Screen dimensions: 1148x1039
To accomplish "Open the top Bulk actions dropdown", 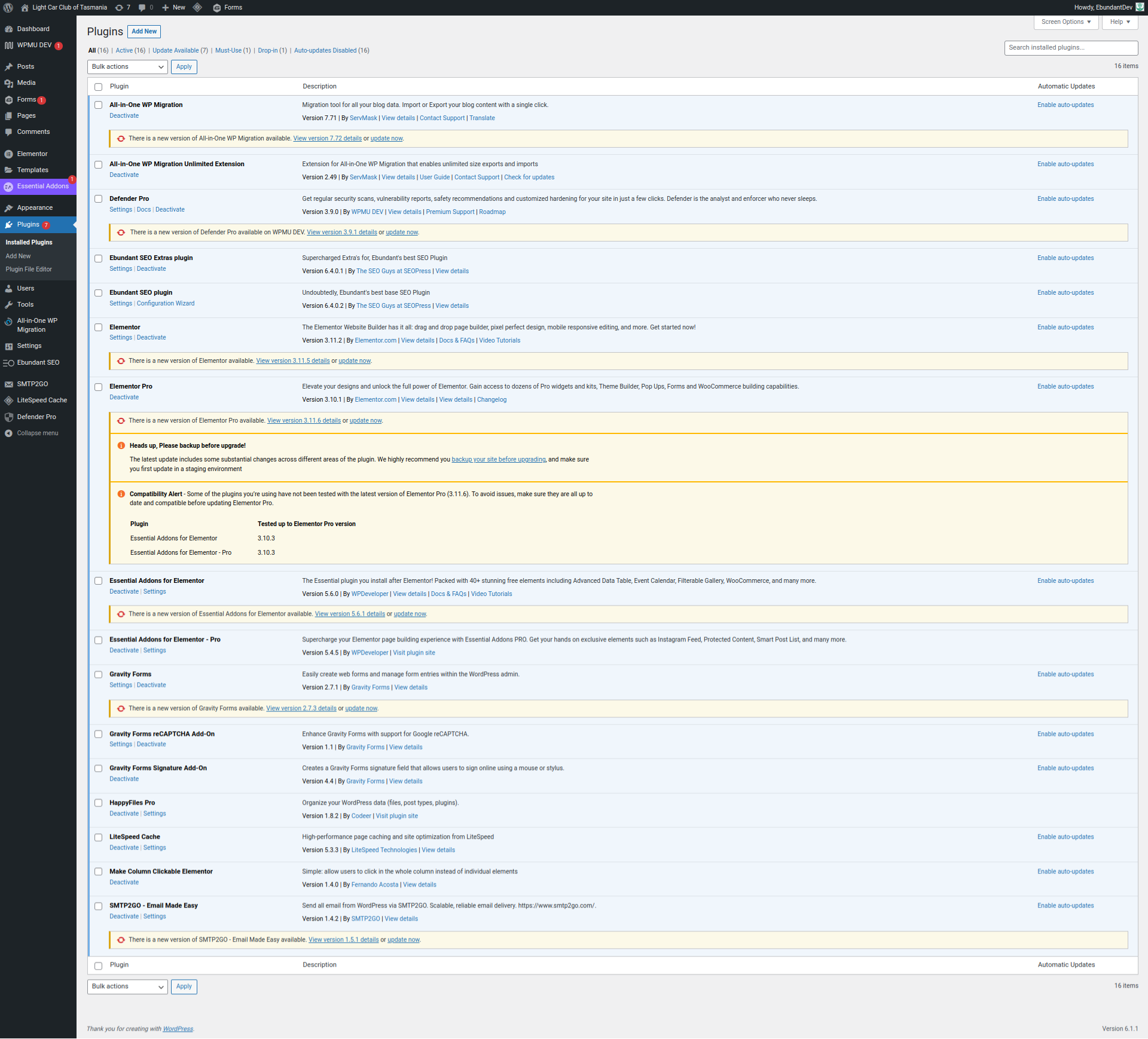I will (x=127, y=67).
